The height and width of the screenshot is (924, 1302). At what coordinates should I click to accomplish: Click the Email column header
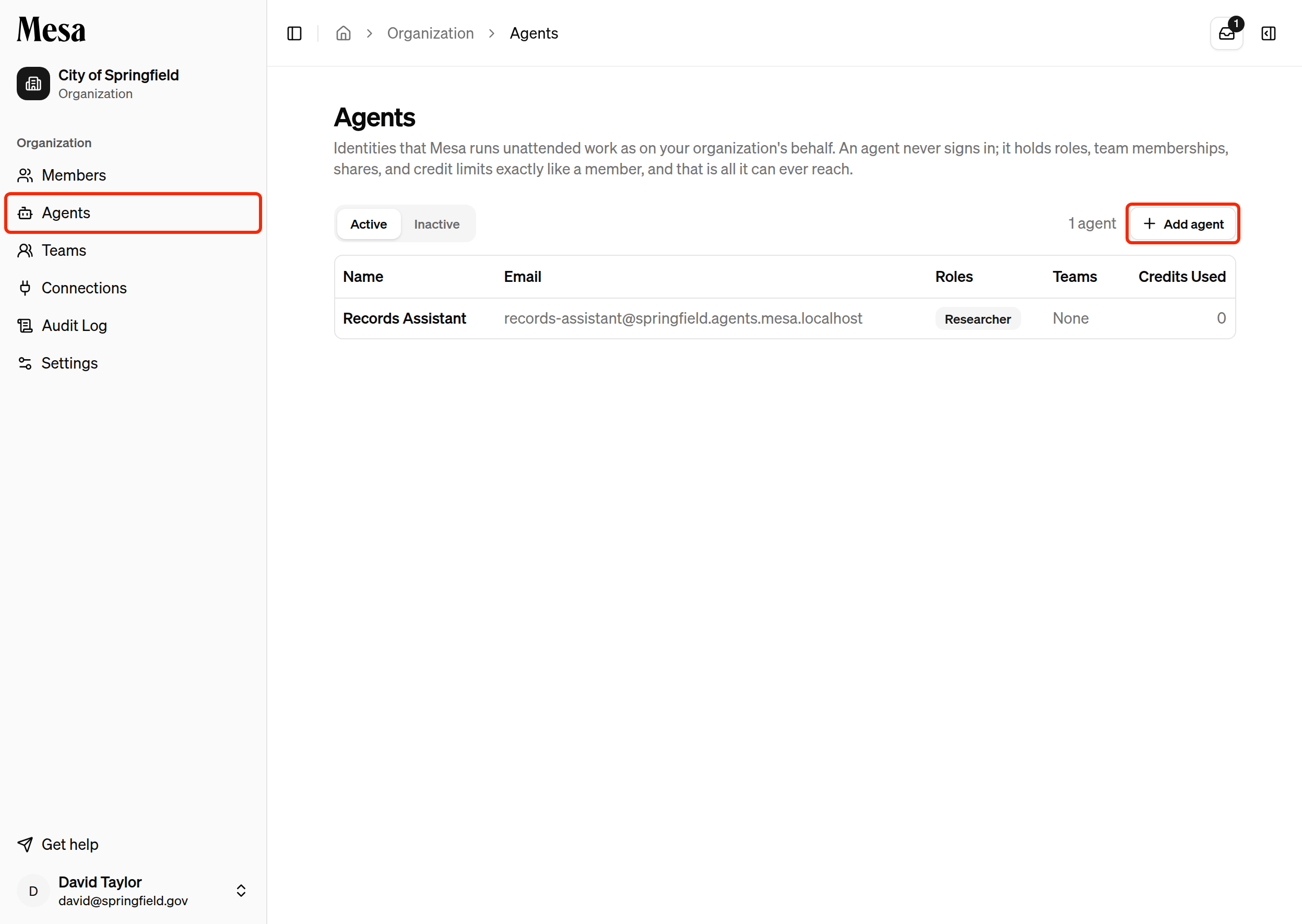[x=523, y=277]
